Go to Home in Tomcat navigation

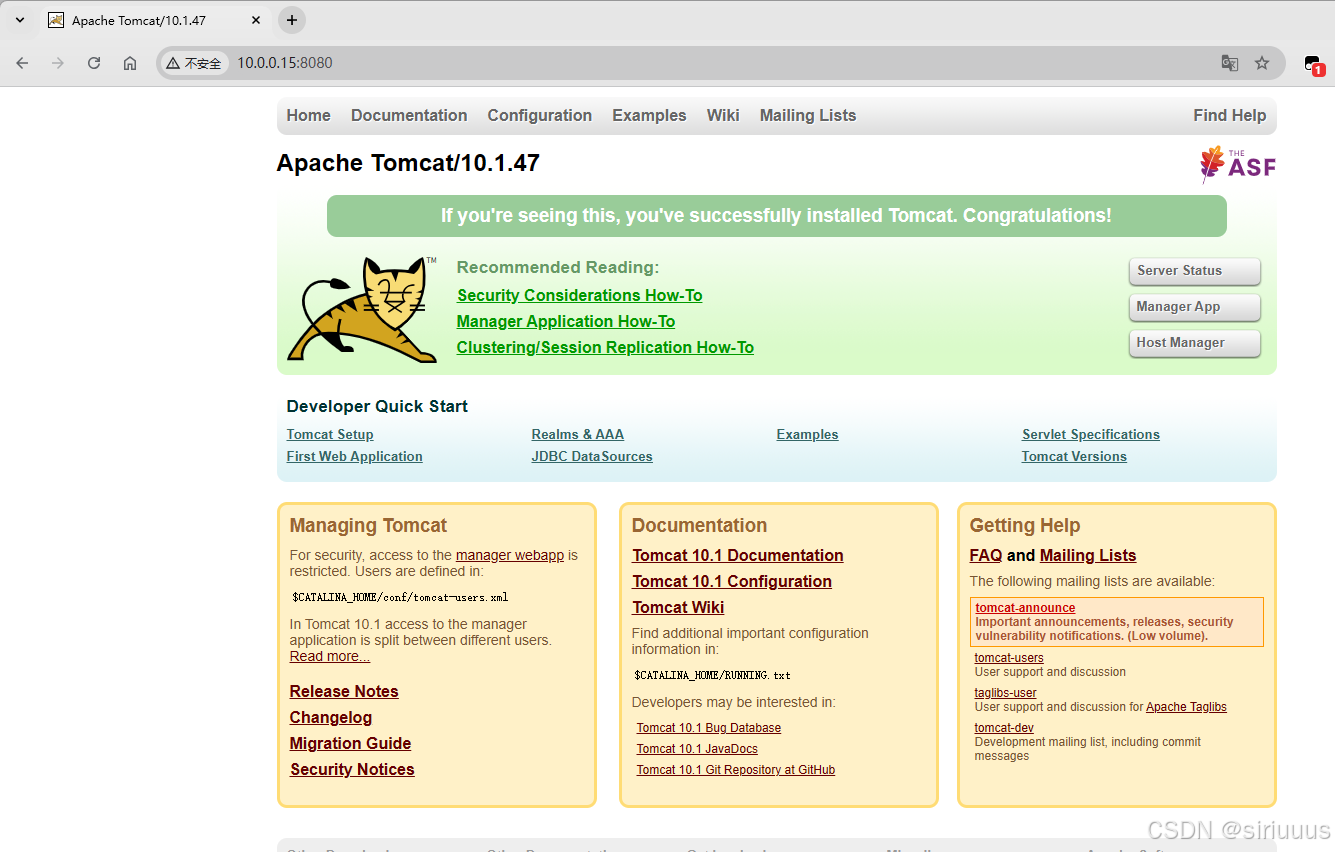pyautogui.click(x=309, y=115)
